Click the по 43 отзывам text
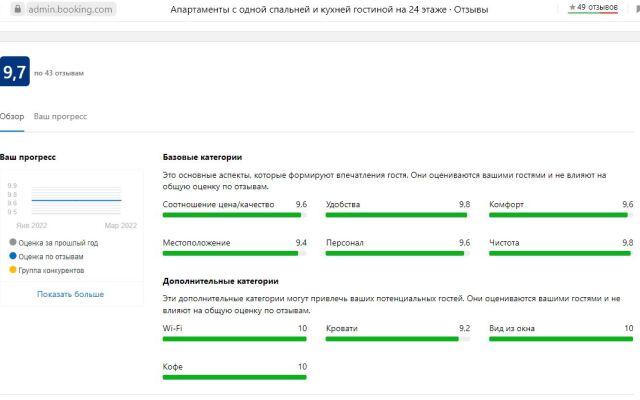Viewport: 640px width, 400px height. [x=59, y=73]
